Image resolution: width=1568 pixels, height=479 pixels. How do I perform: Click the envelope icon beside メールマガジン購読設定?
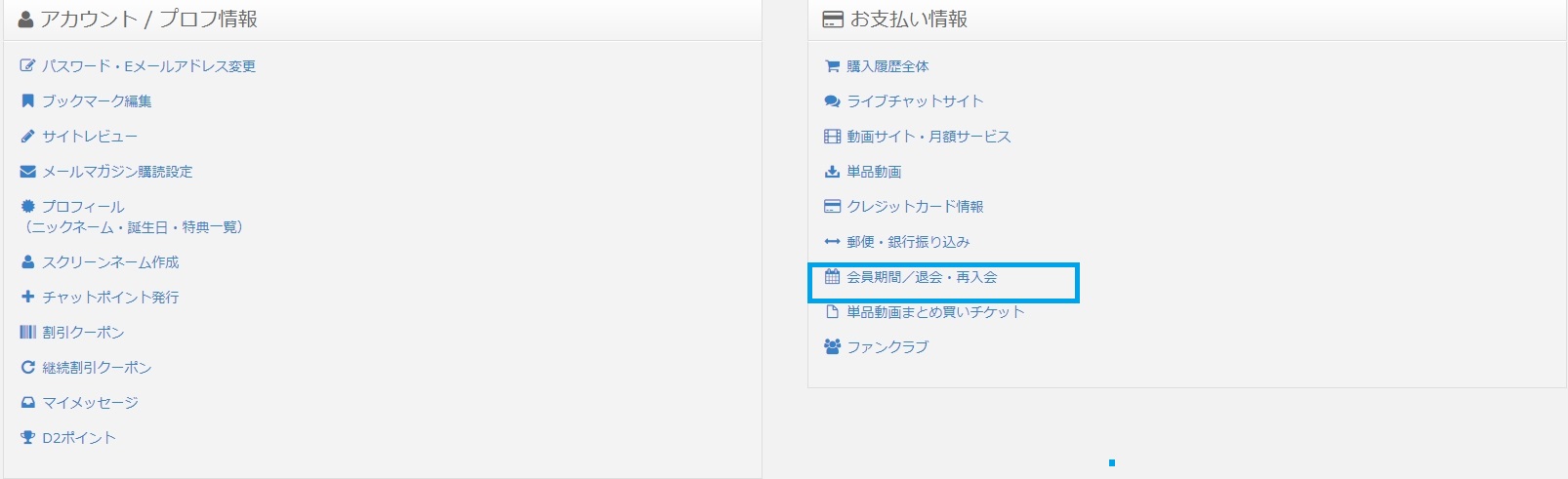pyautogui.click(x=27, y=172)
